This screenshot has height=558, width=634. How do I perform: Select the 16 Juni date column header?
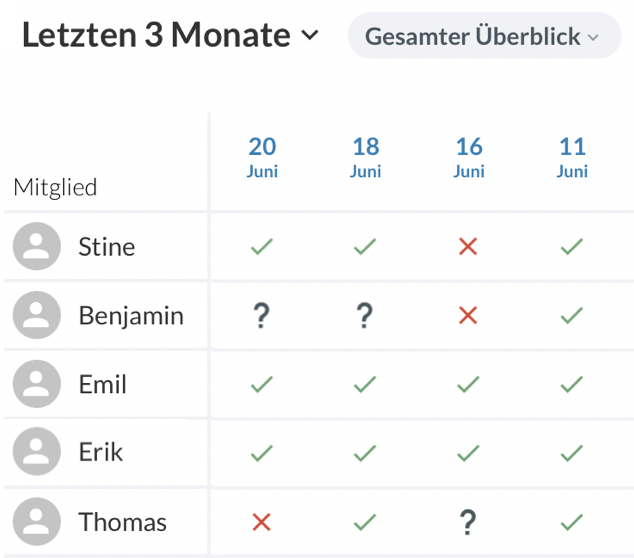pyautogui.click(x=469, y=157)
